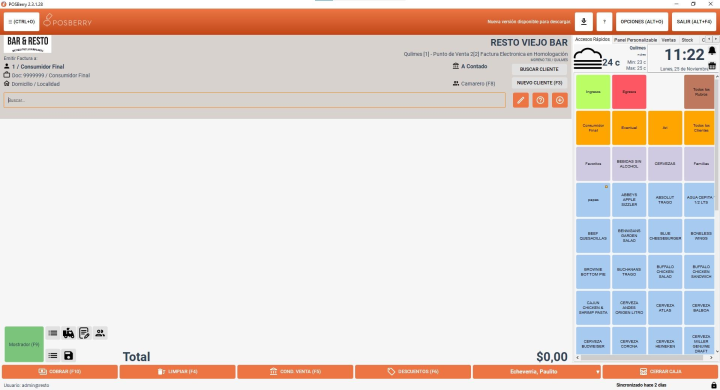Click COBRAR (F10) button

coord(60,372)
